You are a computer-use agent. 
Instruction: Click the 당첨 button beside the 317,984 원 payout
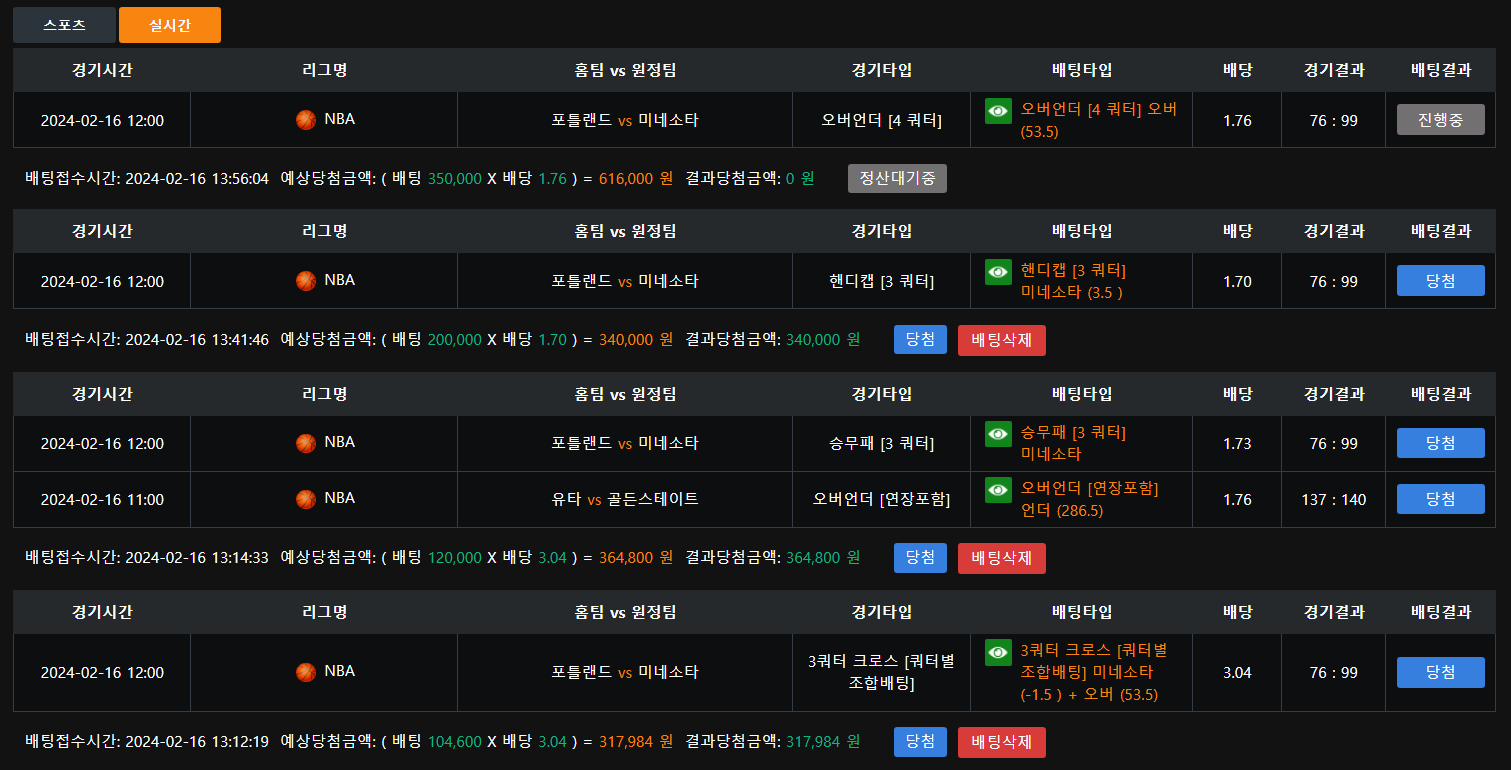[920, 742]
